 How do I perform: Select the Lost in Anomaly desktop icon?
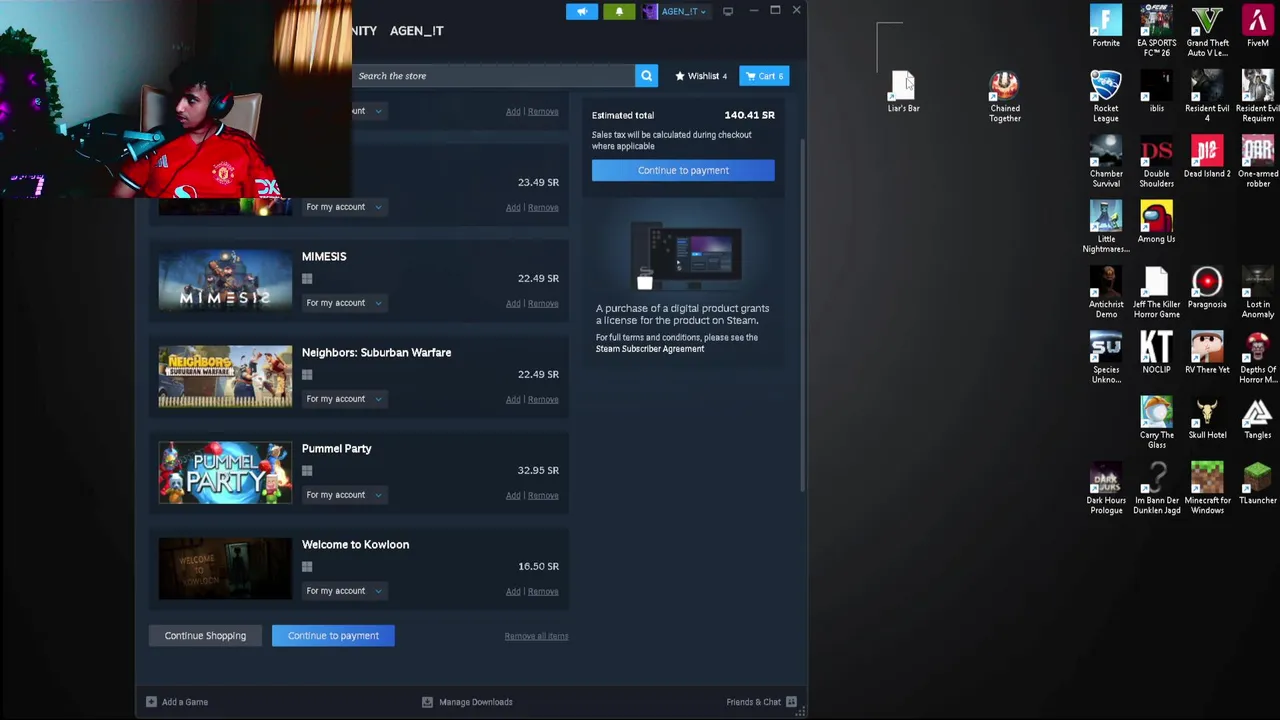1258,292
